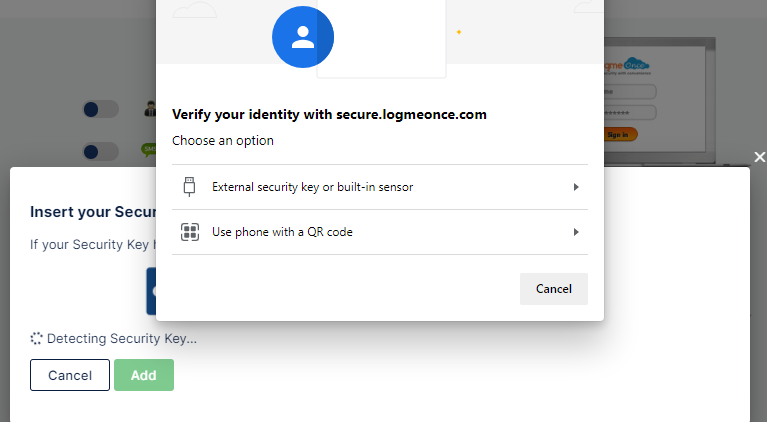Click the orange Sign in button in preview
This screenshot has width=767, height=422.
point(618,134)
